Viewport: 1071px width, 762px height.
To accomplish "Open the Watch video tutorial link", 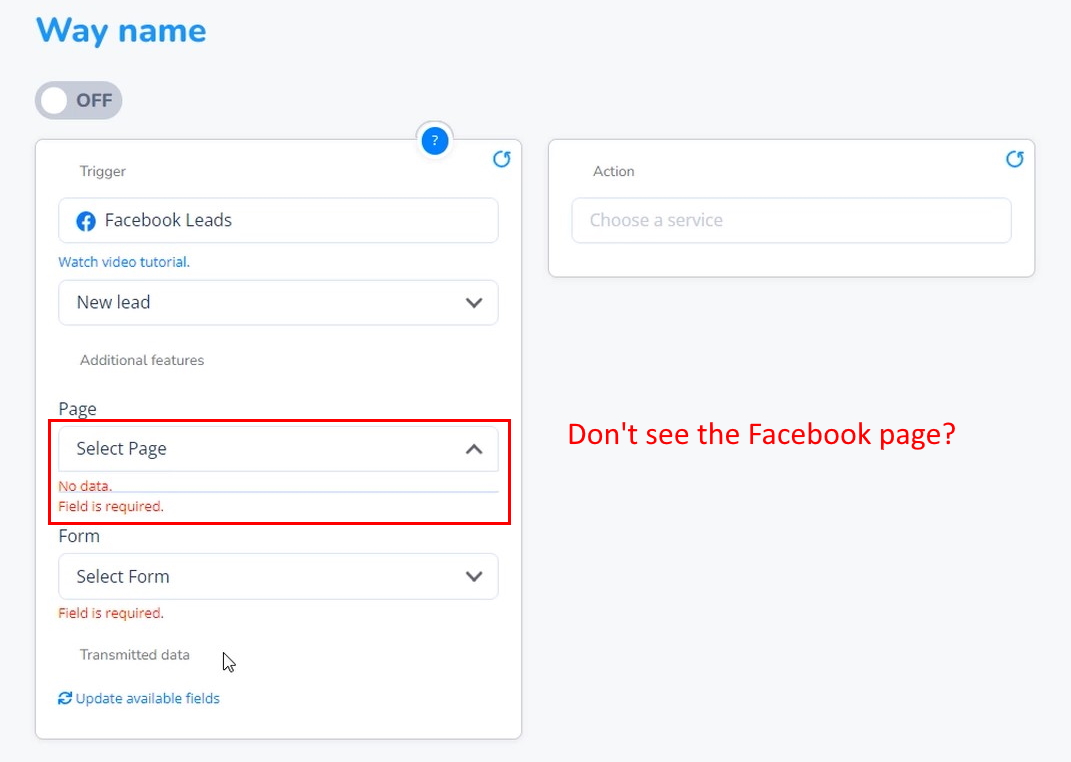I will 124,262.
